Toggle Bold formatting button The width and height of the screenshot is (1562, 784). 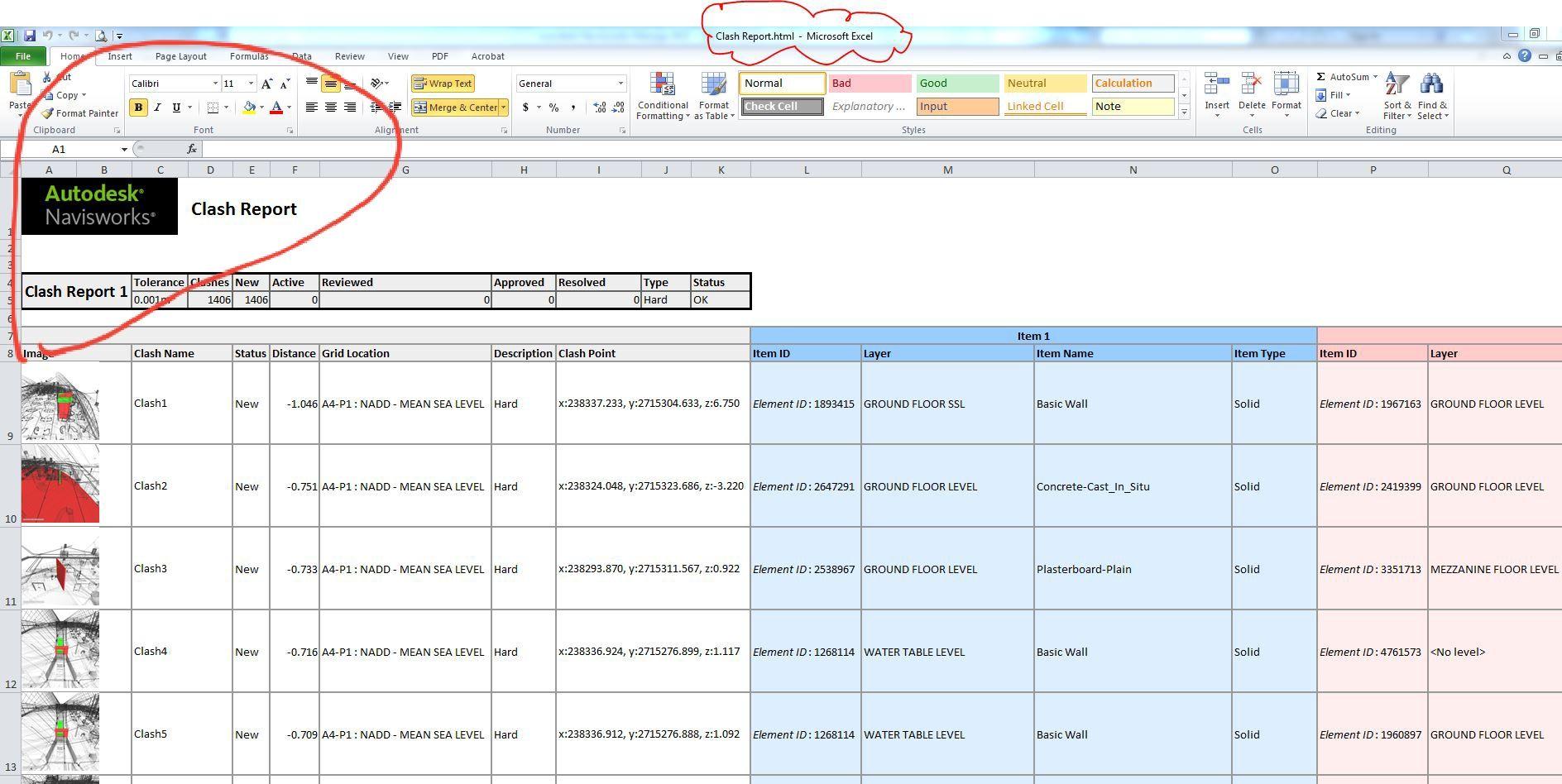138,108
